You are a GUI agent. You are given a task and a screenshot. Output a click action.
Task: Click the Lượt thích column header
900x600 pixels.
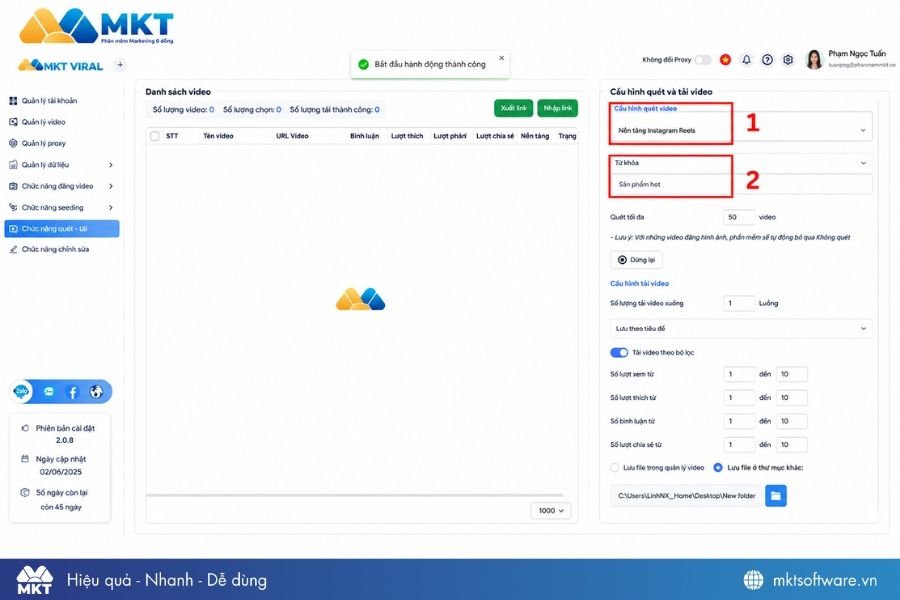407,136
